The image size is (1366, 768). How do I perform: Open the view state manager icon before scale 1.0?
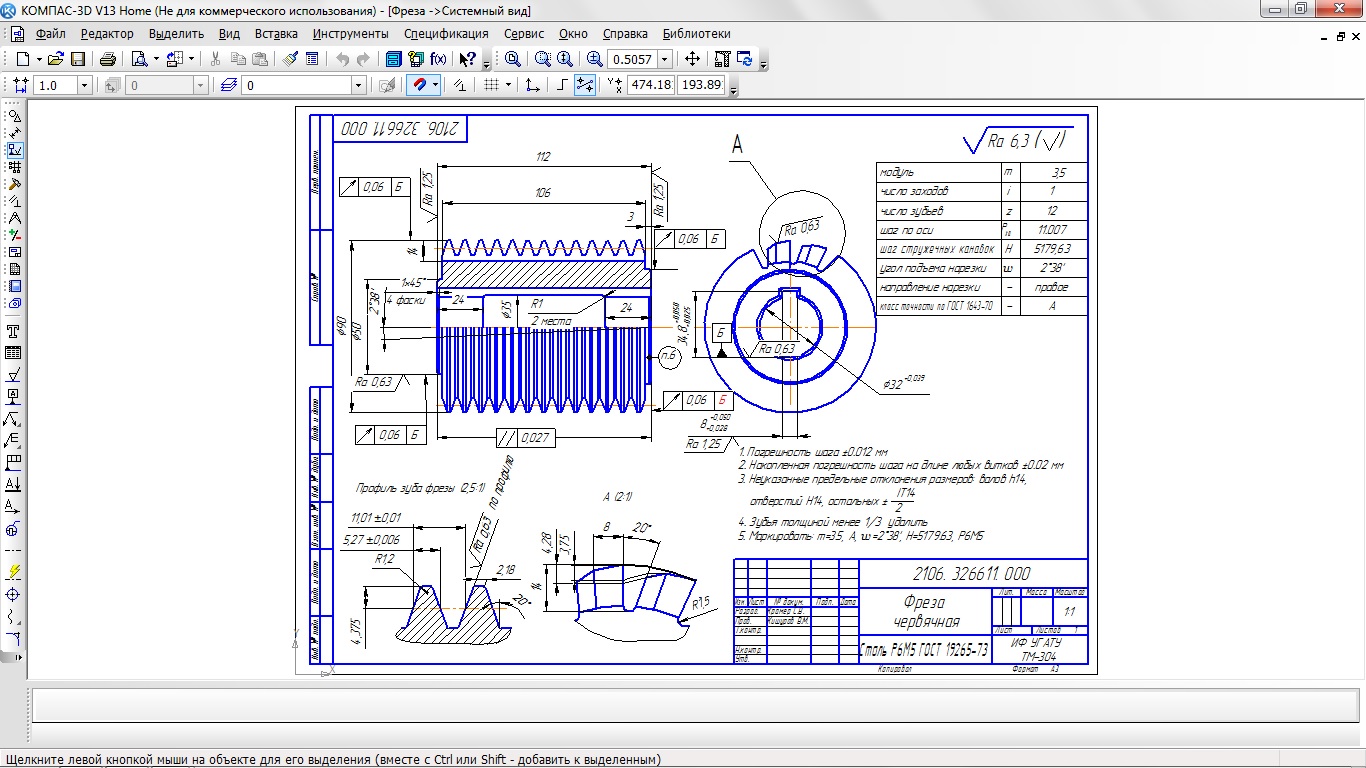tap(20, 85)
